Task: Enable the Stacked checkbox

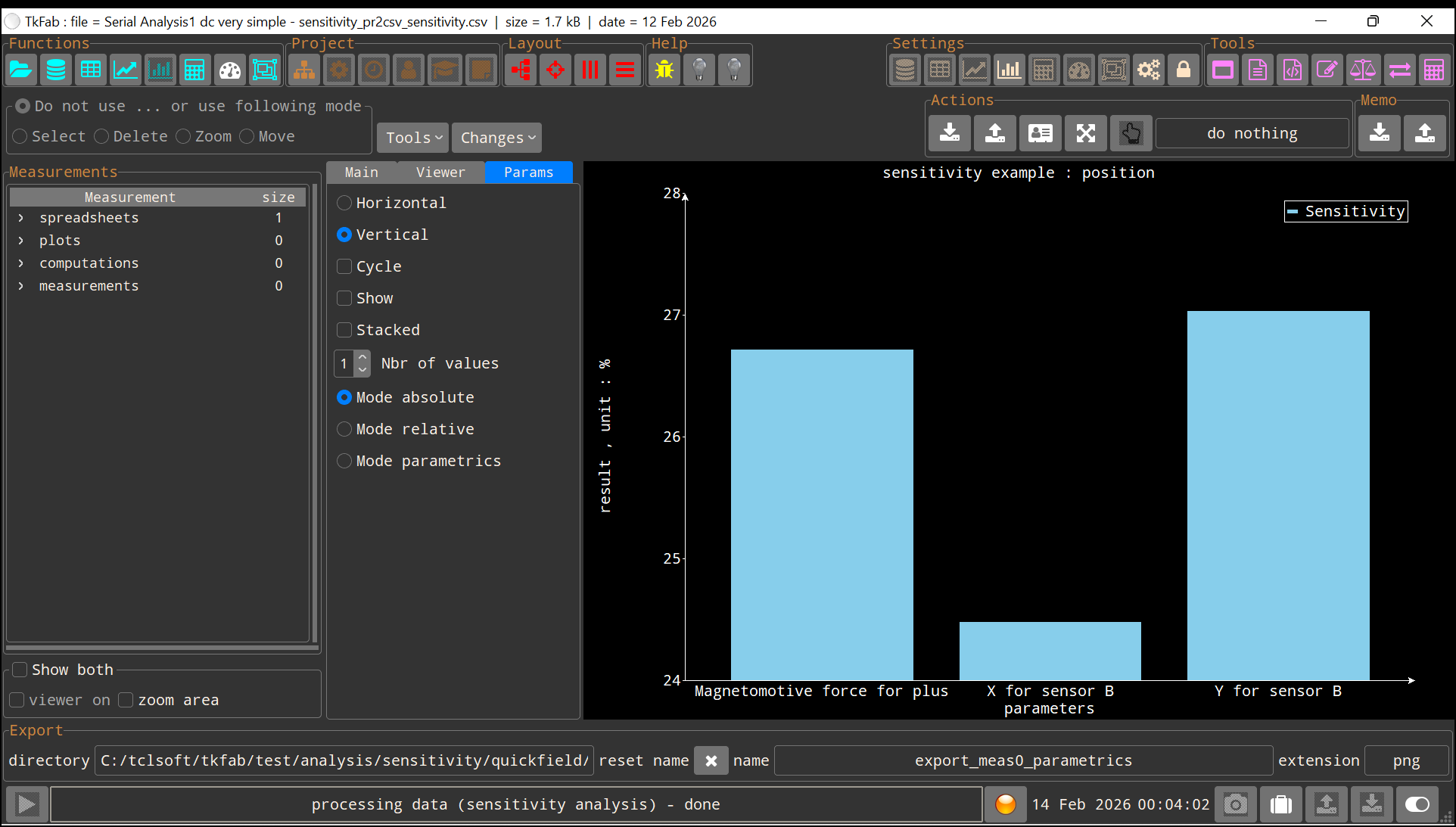Action: tap(344, 330)
